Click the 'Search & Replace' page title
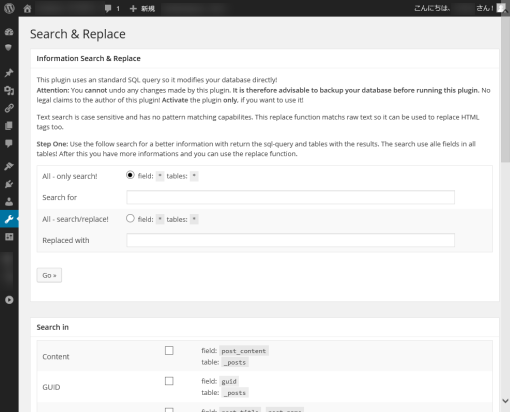The height and width of the screenshot is (412, 510). pyautogui.click(x=78, y=34)
